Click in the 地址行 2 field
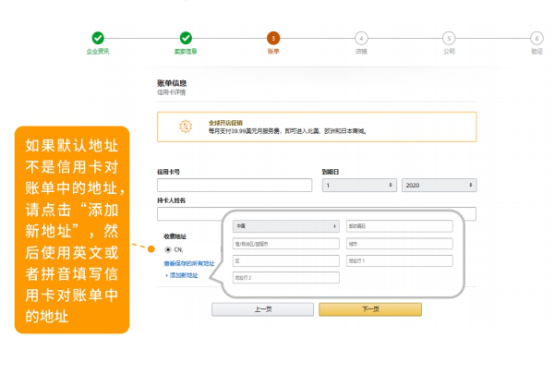The height and width of the screenshot is (374, 554). click(x=286, y=278)
